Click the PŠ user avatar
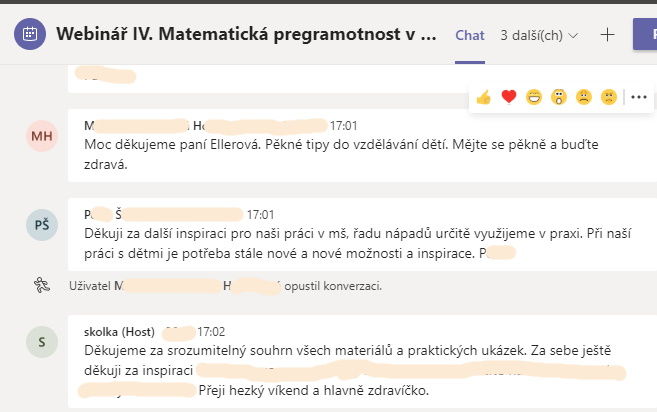 tap(42, 225)
